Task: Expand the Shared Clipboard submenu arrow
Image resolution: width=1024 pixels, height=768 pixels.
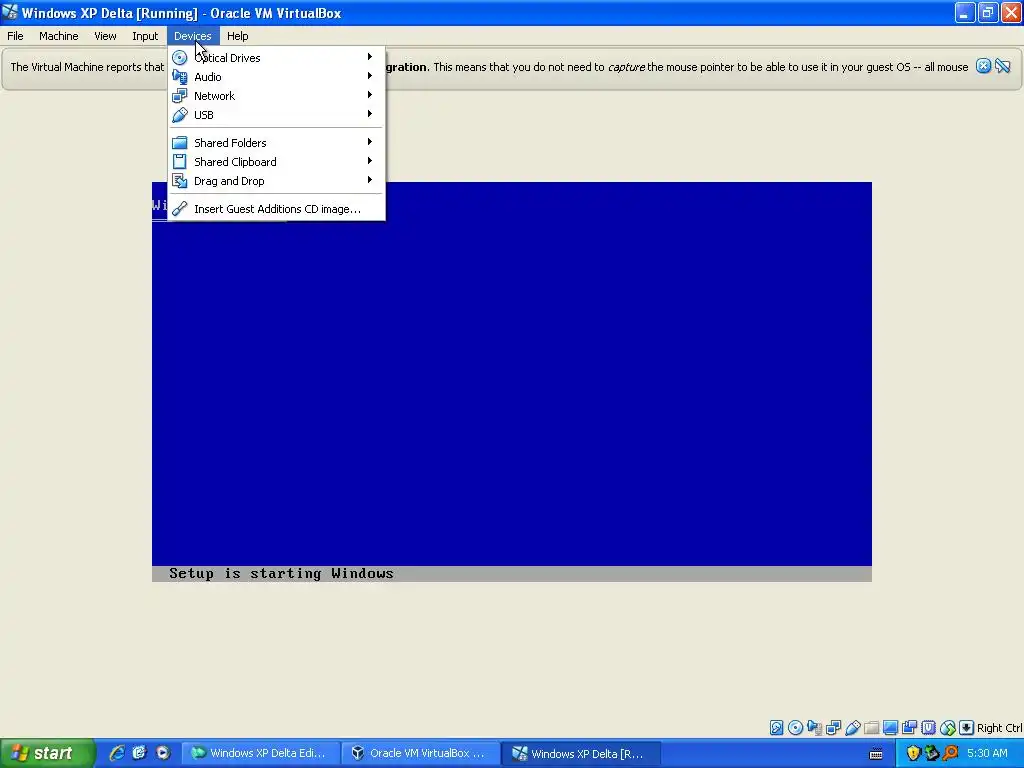Action: pos(370,161)
